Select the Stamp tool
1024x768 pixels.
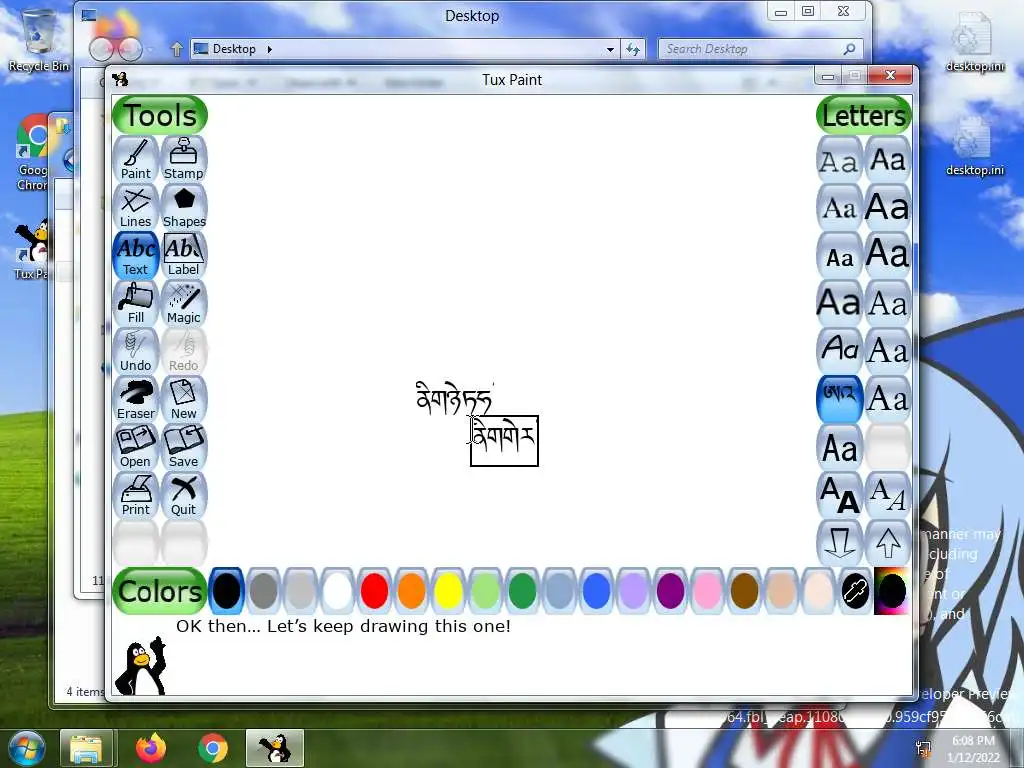184,159
